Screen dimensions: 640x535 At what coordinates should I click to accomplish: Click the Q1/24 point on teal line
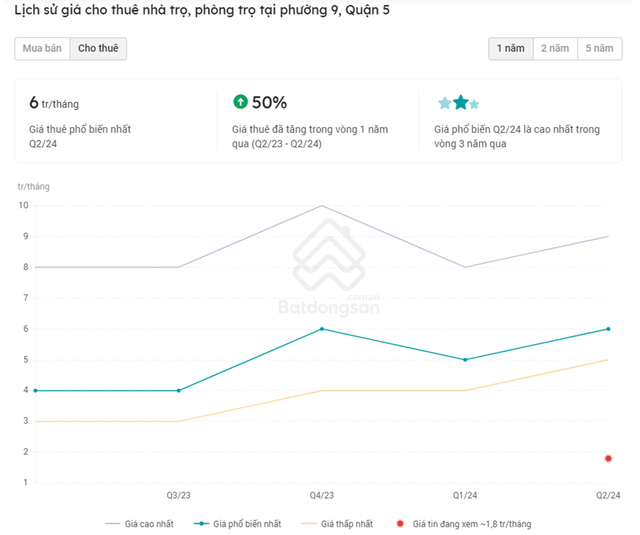(x=465, y=359)
